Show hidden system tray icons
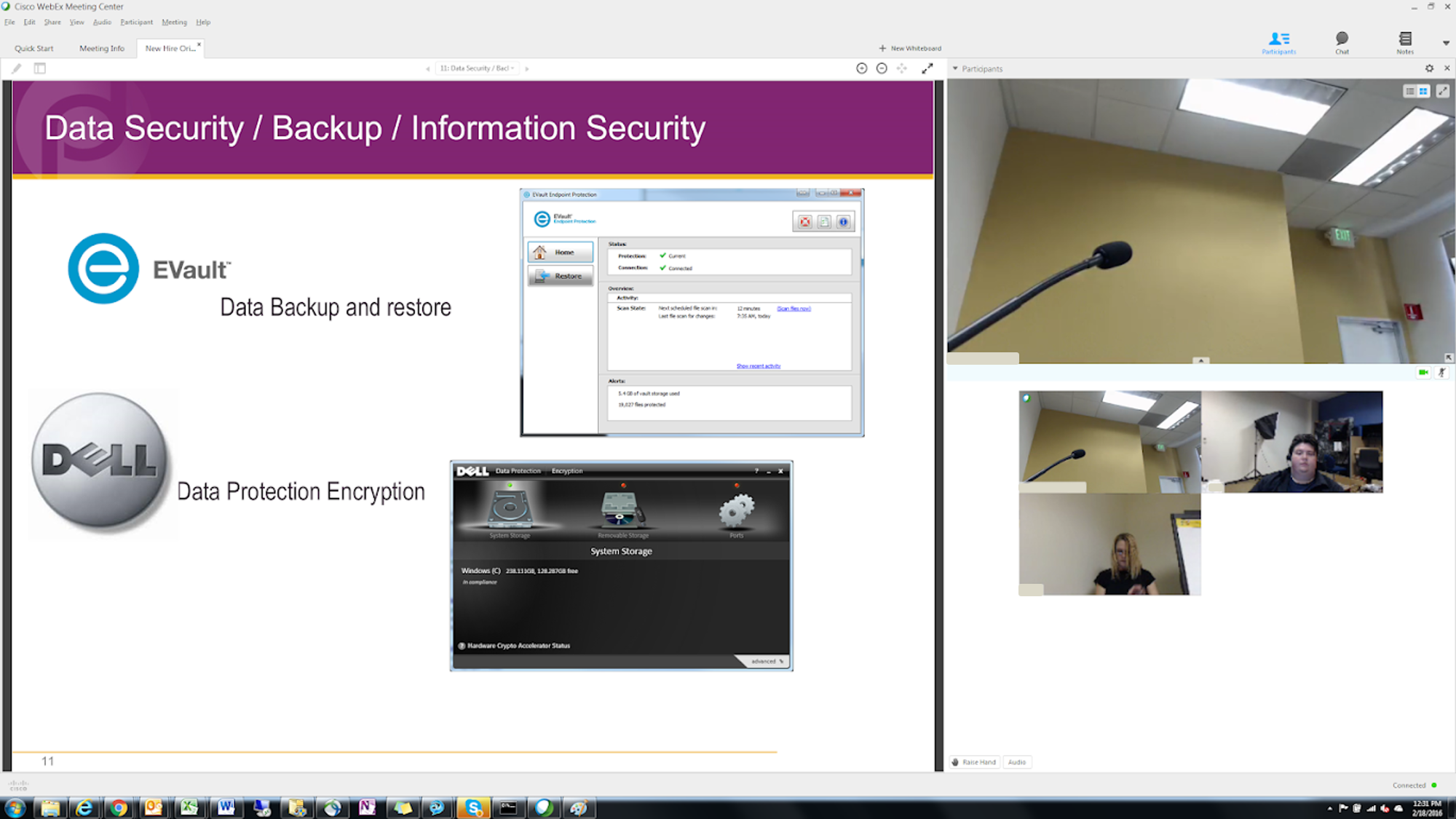The image size is (1456, 819). [1329, 808]
